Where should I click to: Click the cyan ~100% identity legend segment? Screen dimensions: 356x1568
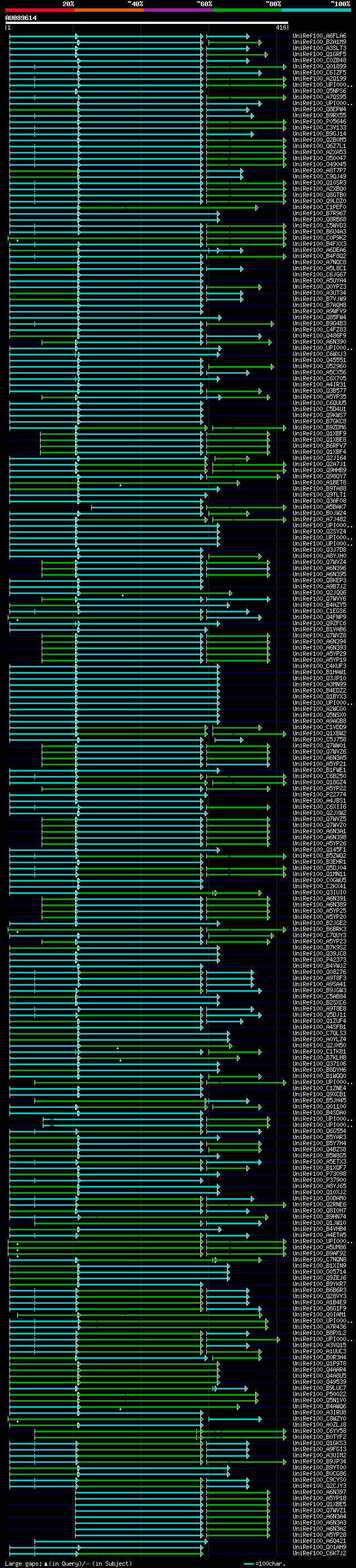tap(316, 10)
